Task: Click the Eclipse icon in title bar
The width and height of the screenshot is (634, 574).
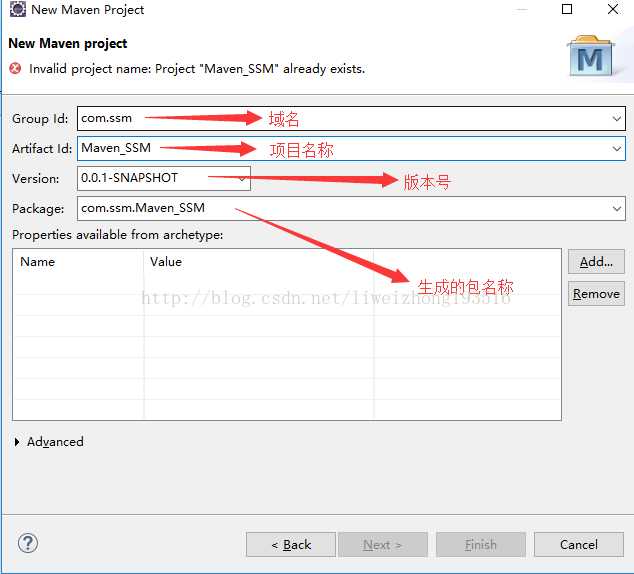Action: tap(17, 9)
